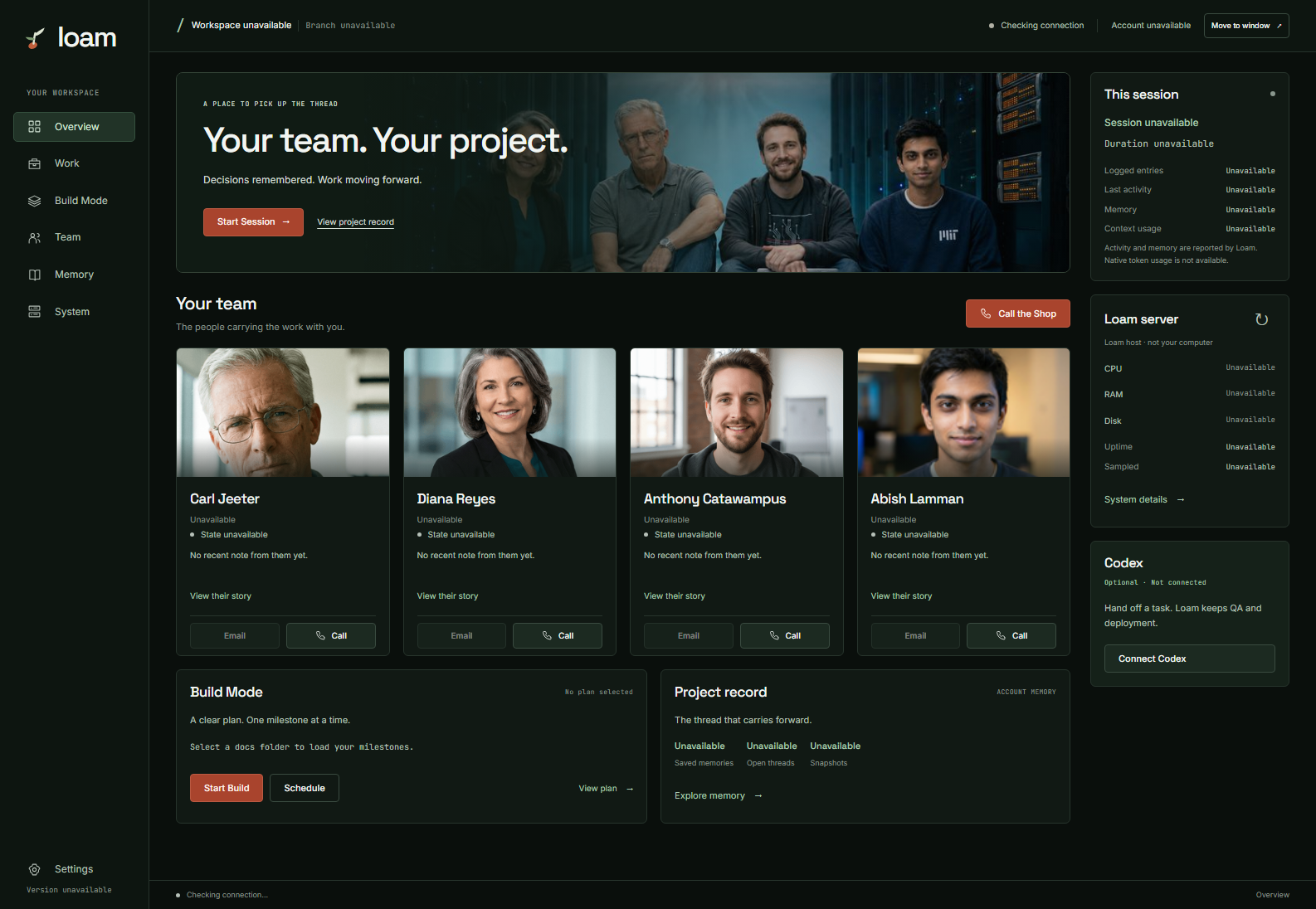This screenshot has width=1316, height=909.
Task: Click Diana Reyes's photo
Action: [x=509, y=412]
